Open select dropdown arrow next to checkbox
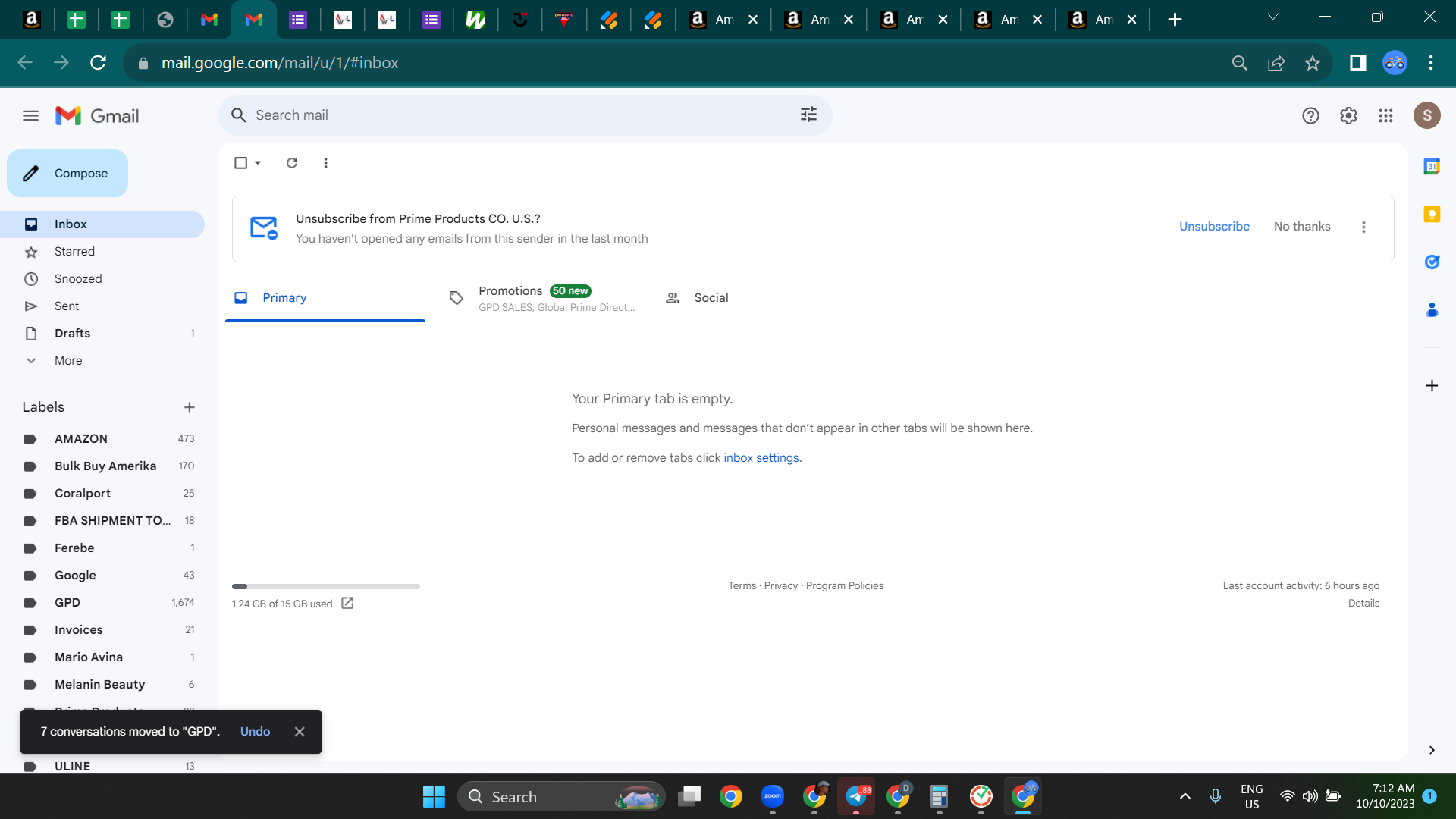 click(x=258, y=163)
